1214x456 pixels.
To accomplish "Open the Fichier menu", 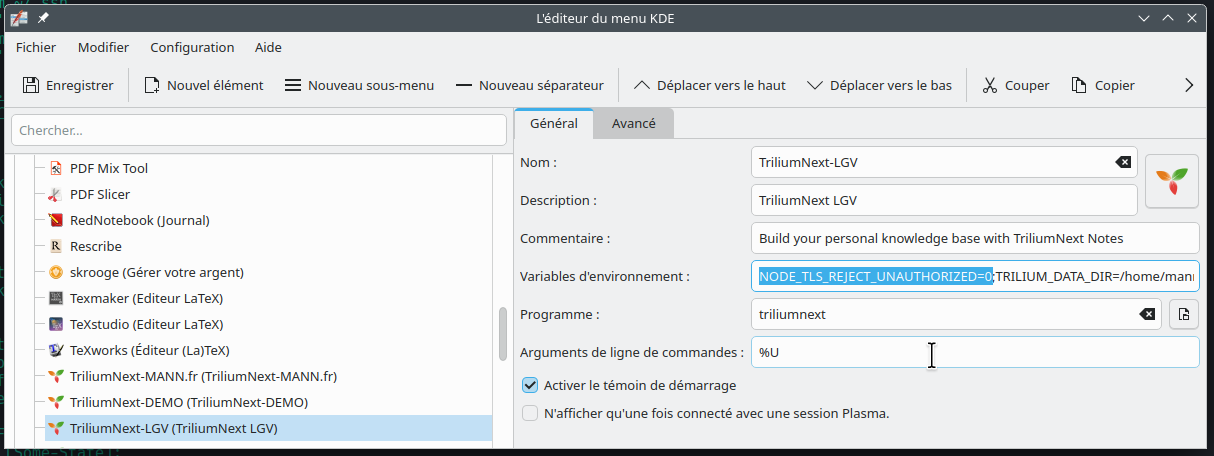I will coord(36,47).
